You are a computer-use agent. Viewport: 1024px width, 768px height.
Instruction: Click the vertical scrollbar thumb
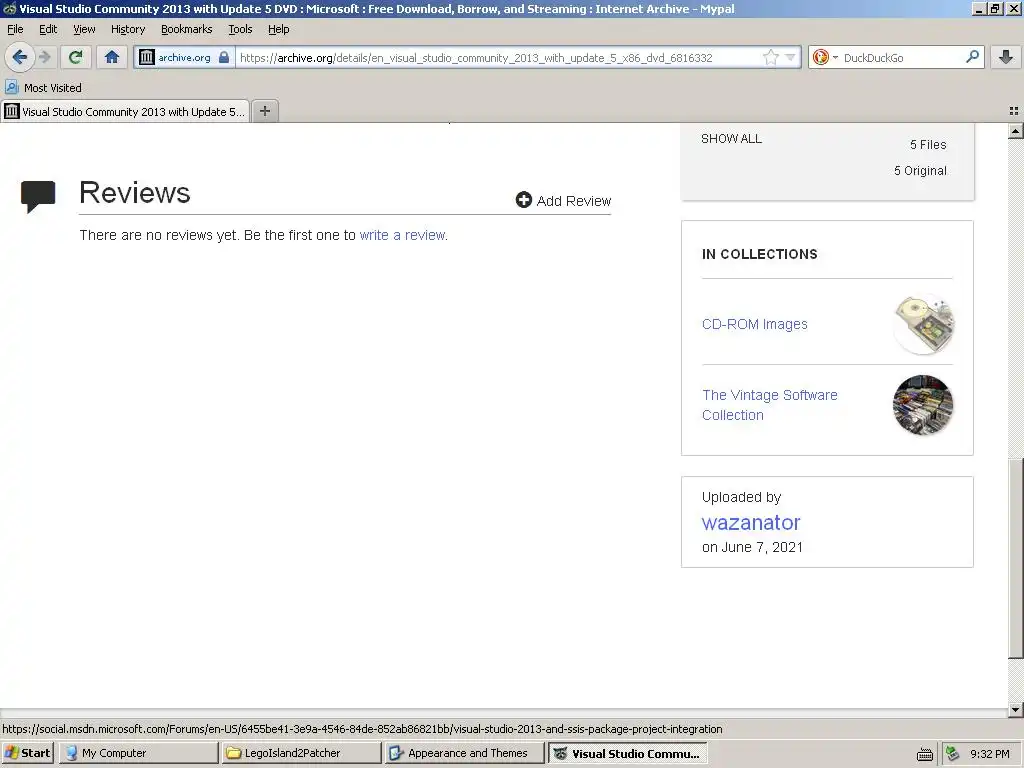click(1015, 558)
